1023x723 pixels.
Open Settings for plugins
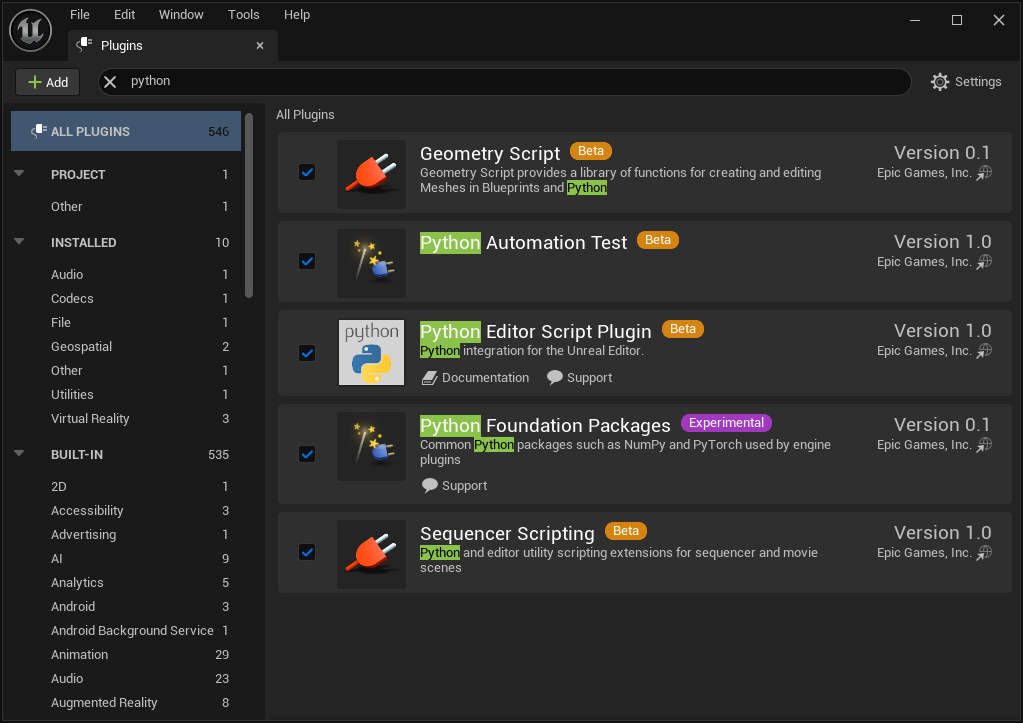point(966,82)
